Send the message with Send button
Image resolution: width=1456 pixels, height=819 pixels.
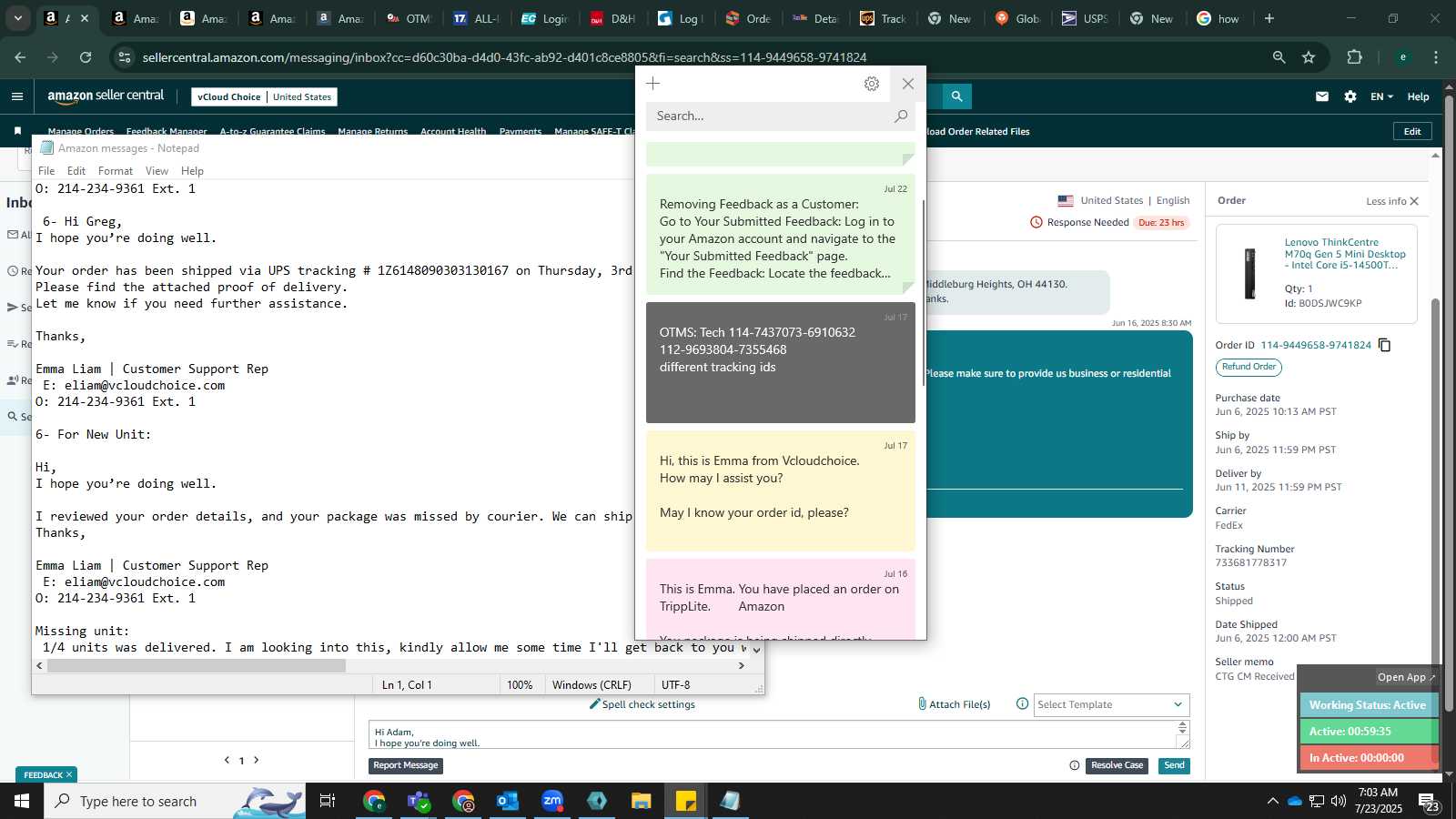click(1174, 765)
